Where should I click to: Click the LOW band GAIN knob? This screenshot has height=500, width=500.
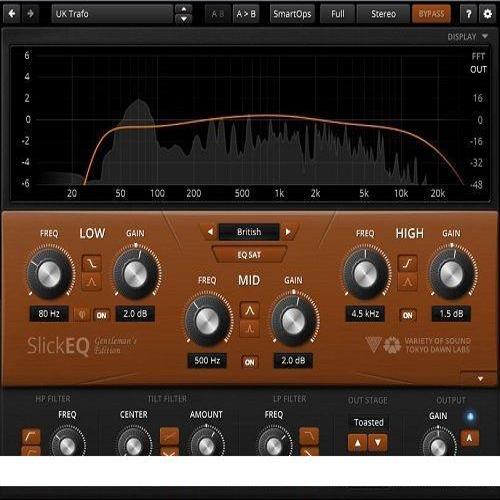coord(136,274)
